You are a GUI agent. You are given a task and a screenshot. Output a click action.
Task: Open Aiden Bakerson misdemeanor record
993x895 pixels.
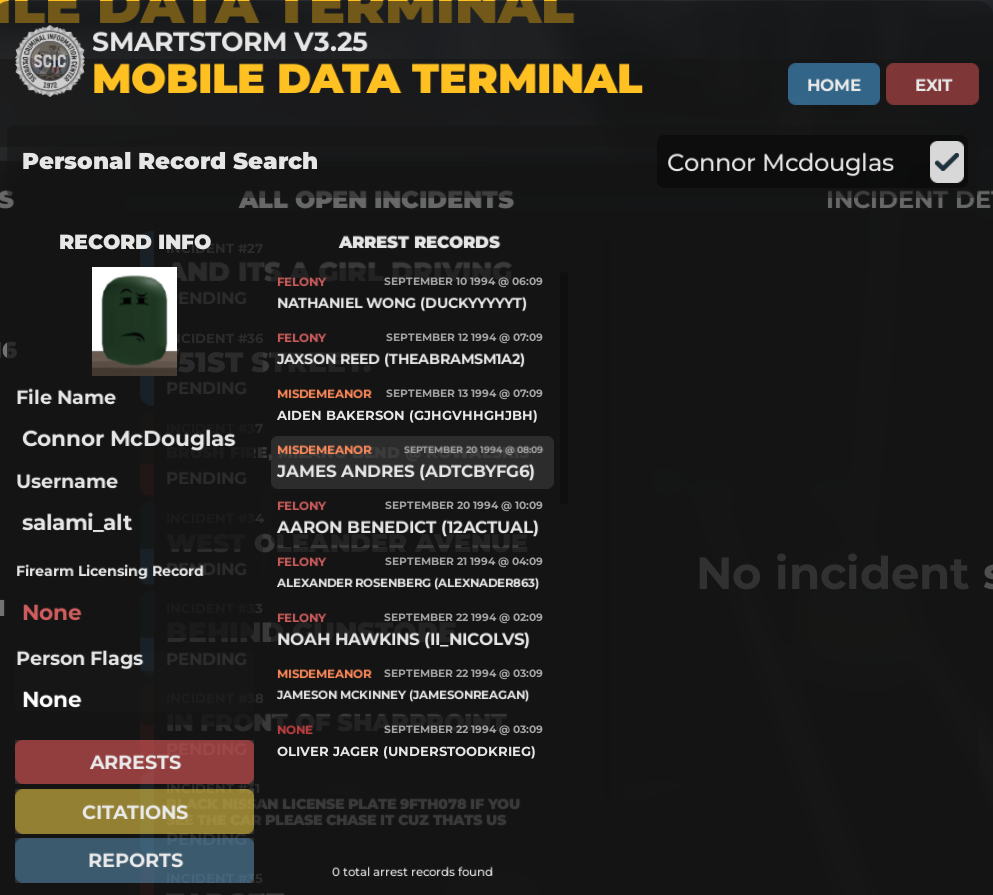click(410, 405)
